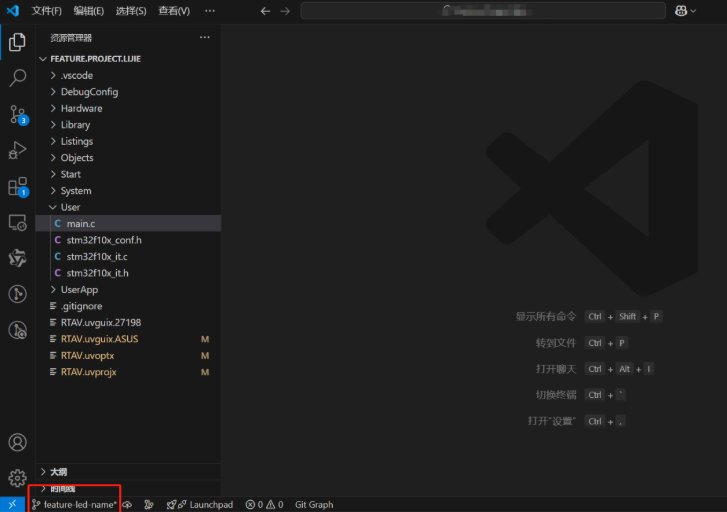Click the command center search box
The height and width of the screenshot is (512, 727).
483,11
